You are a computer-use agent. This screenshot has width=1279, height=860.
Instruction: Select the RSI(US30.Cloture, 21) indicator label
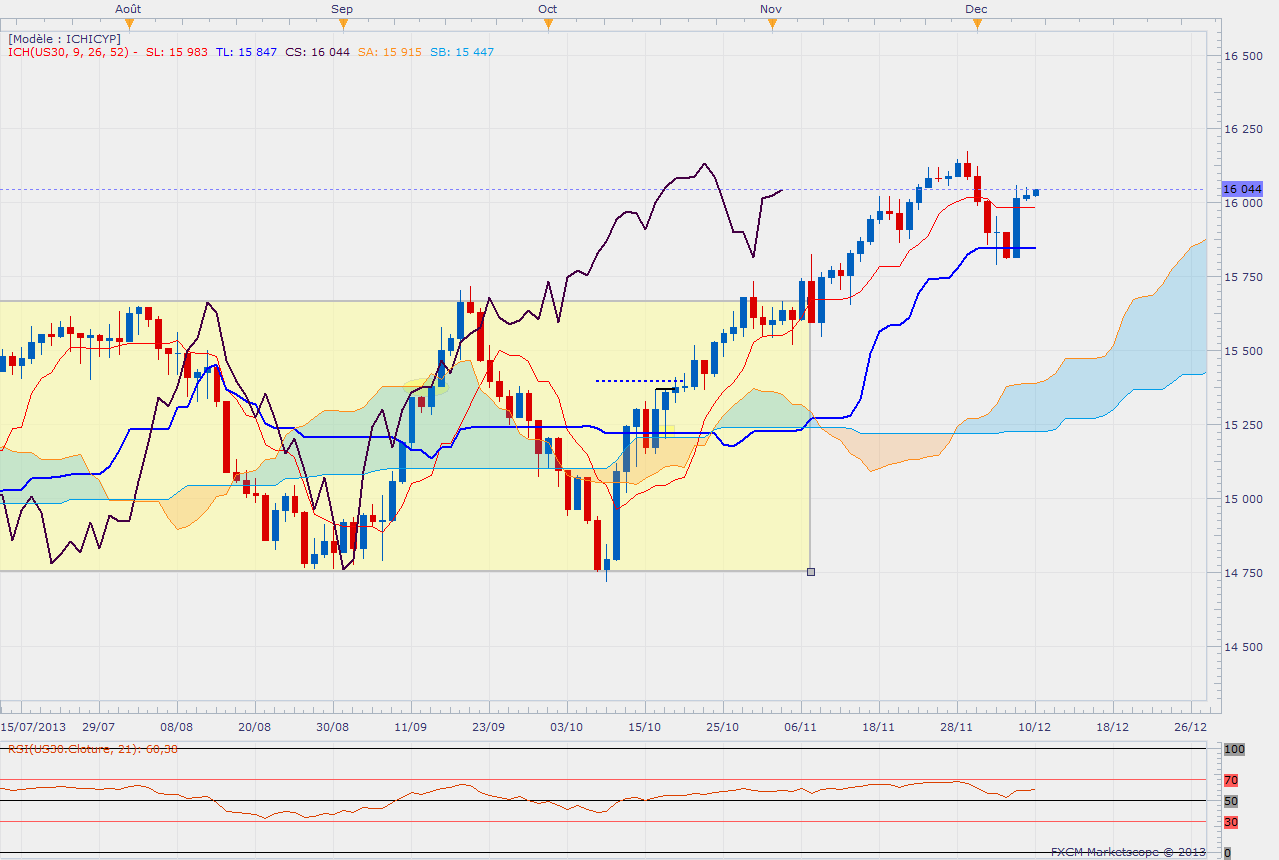point(92,749)
